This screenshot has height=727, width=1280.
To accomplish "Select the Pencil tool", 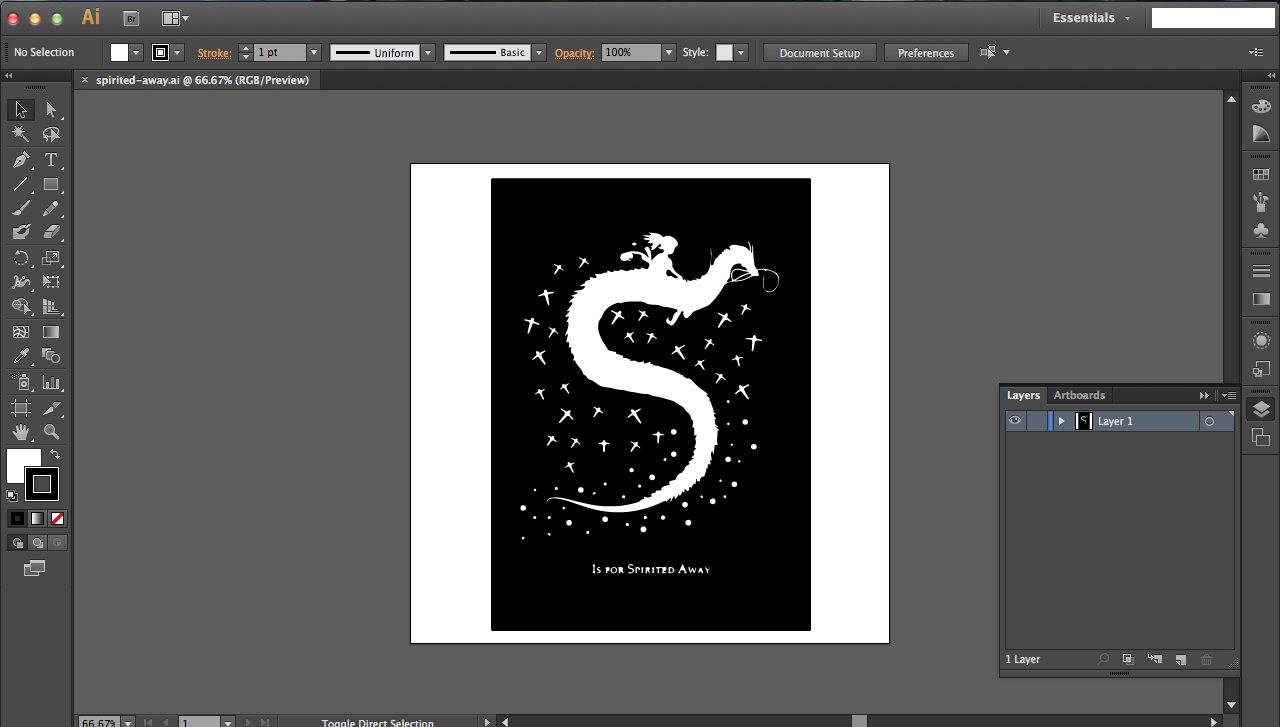I will [x=51, y=209].
